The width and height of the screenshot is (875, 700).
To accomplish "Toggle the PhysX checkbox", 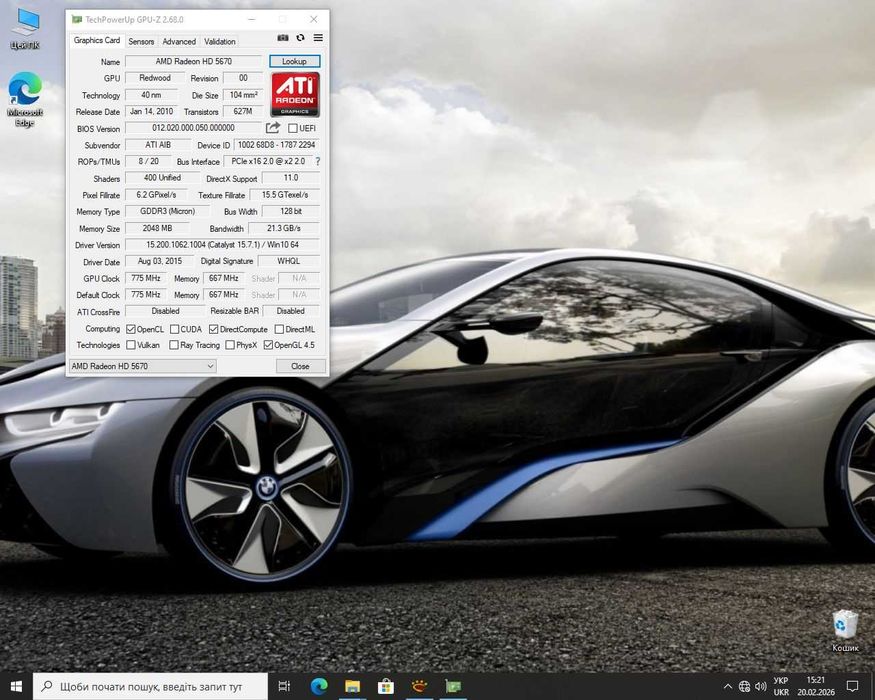I will (x=229, y=345).
